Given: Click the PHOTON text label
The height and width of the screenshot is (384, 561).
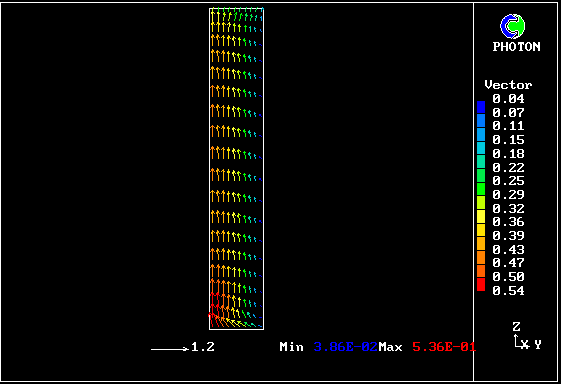Looking at the screenshot, I should click(x=516, y=47).
